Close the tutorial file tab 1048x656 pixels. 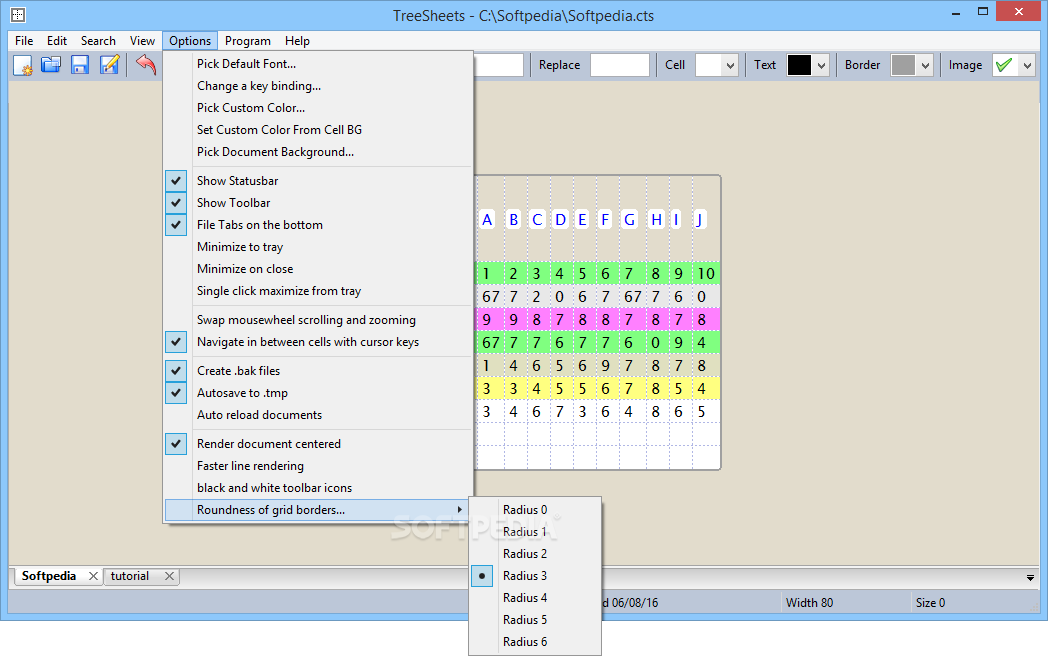tap(170, 576)
